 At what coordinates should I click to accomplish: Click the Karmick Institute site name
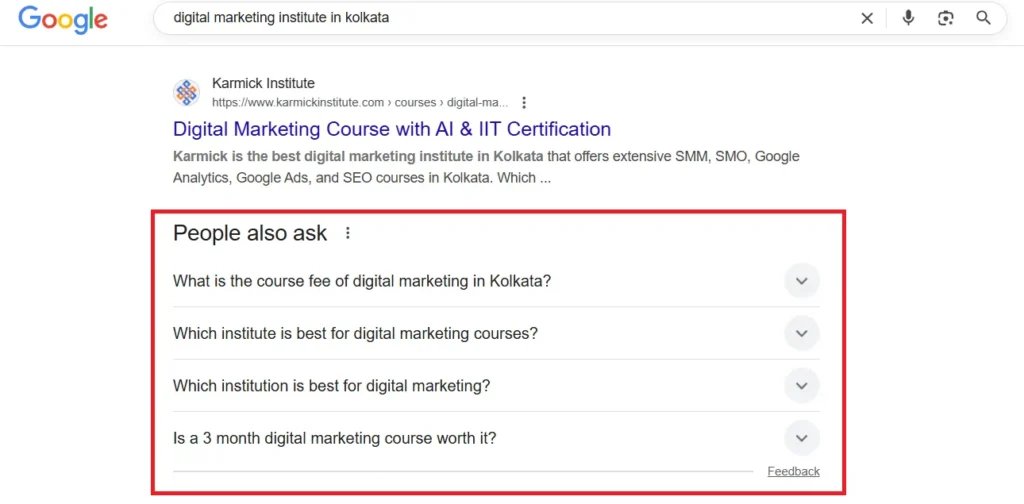point(263,84)
